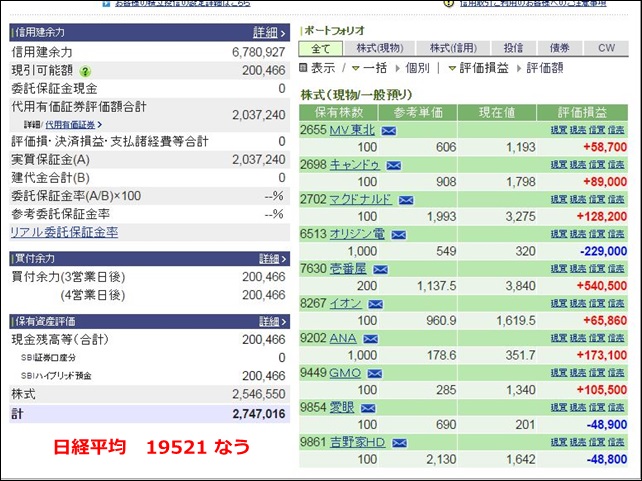Click 現売 in the 愛眼 row
642x481 pixels.
click(x=578, y=407)
